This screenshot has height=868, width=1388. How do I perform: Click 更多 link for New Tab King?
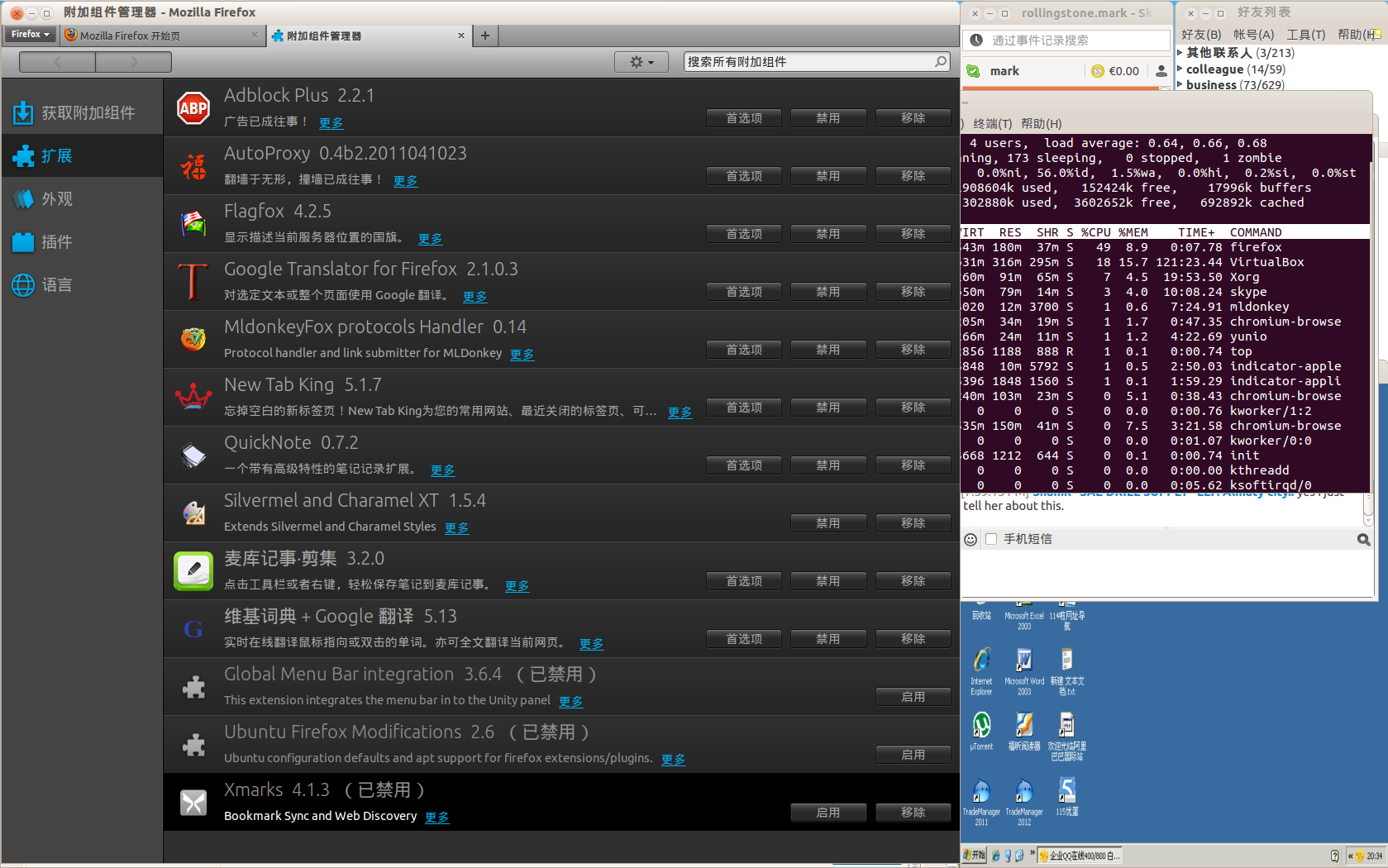click(680, 413)
